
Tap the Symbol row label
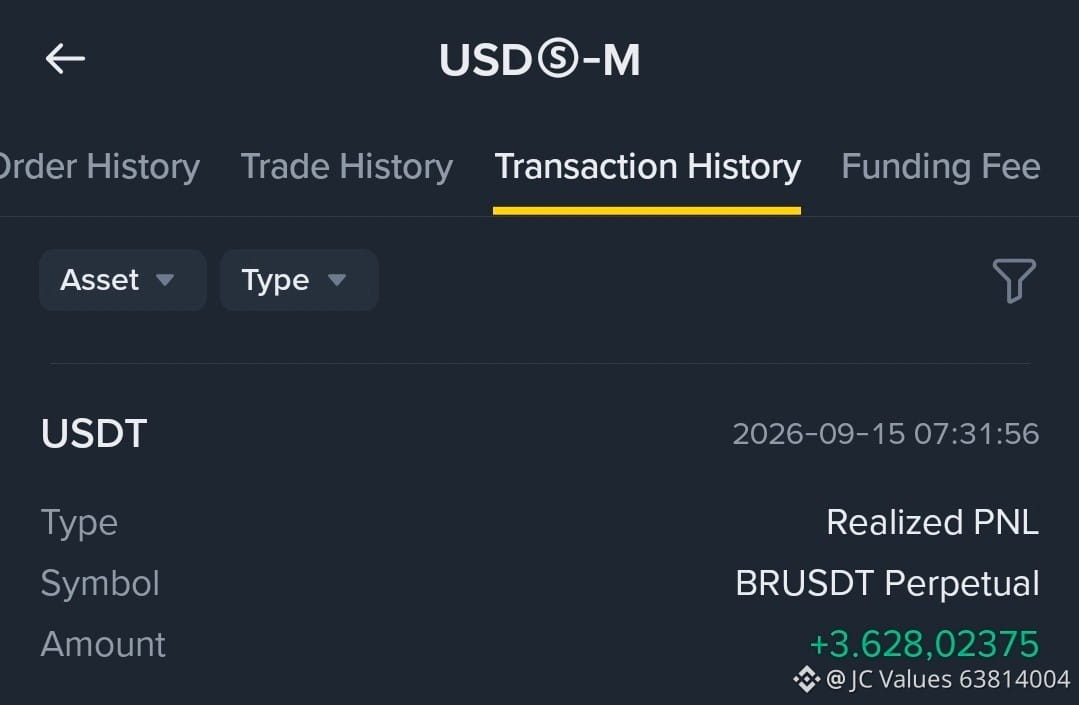100,584
